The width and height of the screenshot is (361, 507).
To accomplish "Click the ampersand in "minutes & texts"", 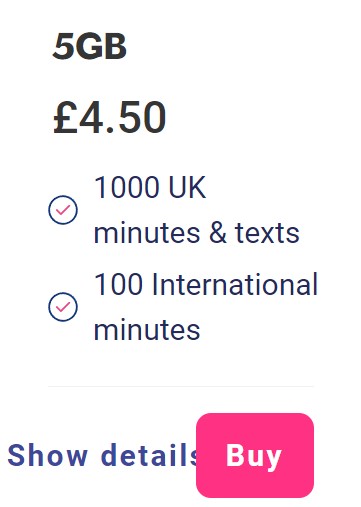I will tap(218, 232).
